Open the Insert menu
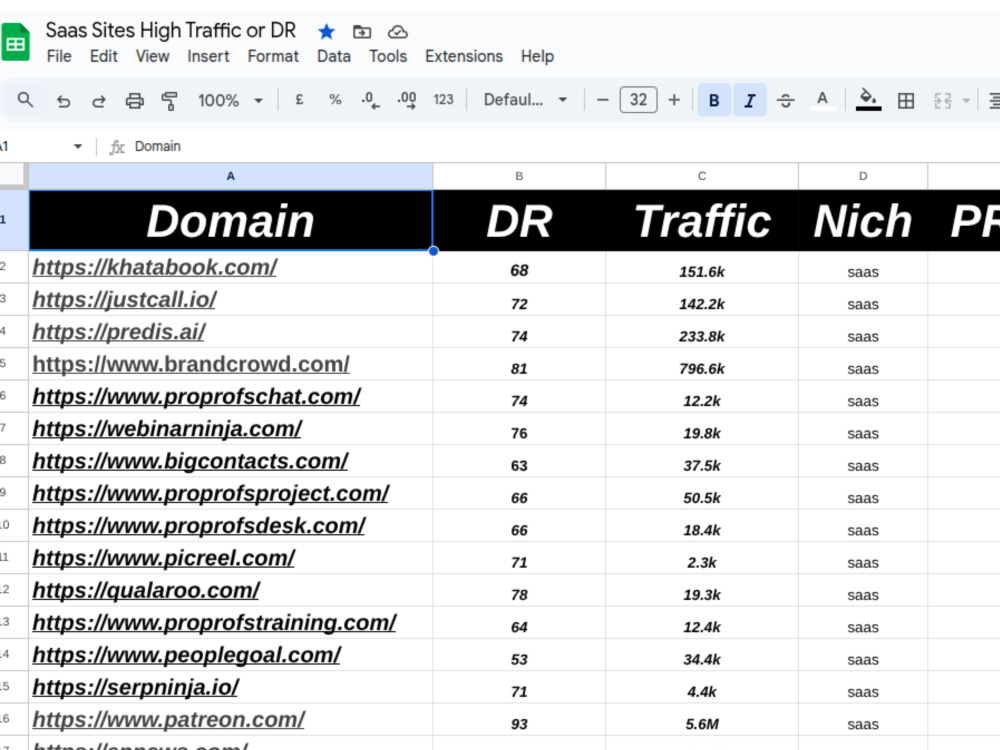This screenshot has height=750, width=1000. (x=208, y=57)
